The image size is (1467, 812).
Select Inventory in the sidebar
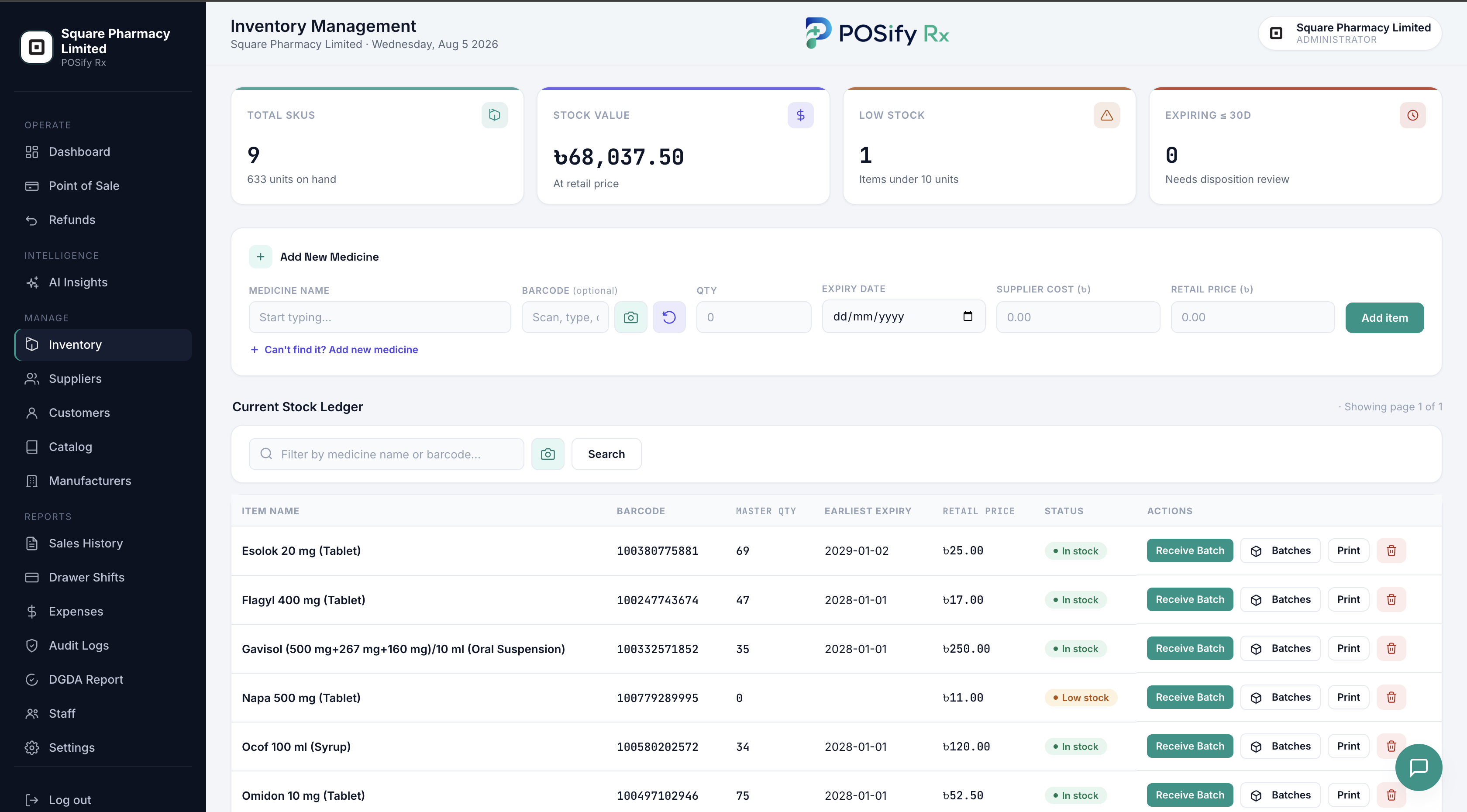[x=103, y=344]
